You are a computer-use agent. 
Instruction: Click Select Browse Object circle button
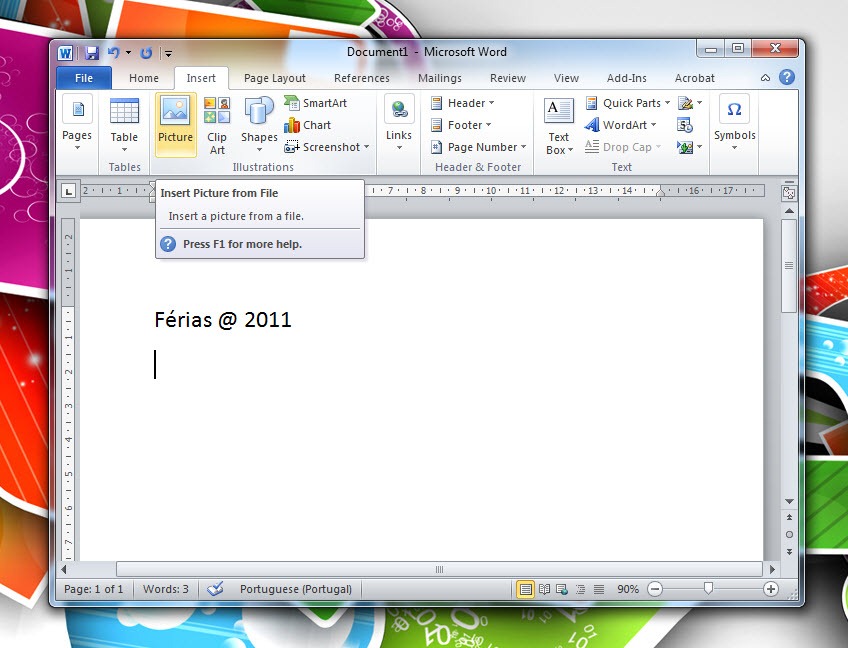789,534
